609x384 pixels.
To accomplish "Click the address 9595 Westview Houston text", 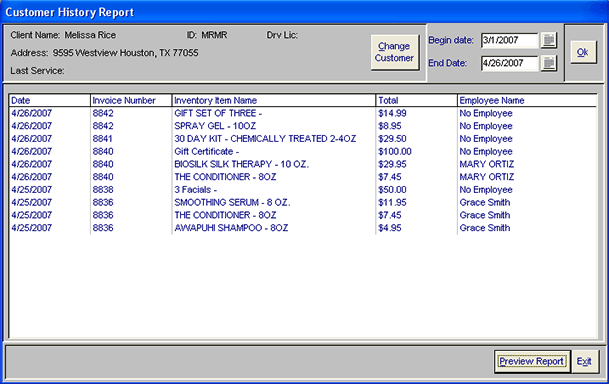I will click(104, 53).
